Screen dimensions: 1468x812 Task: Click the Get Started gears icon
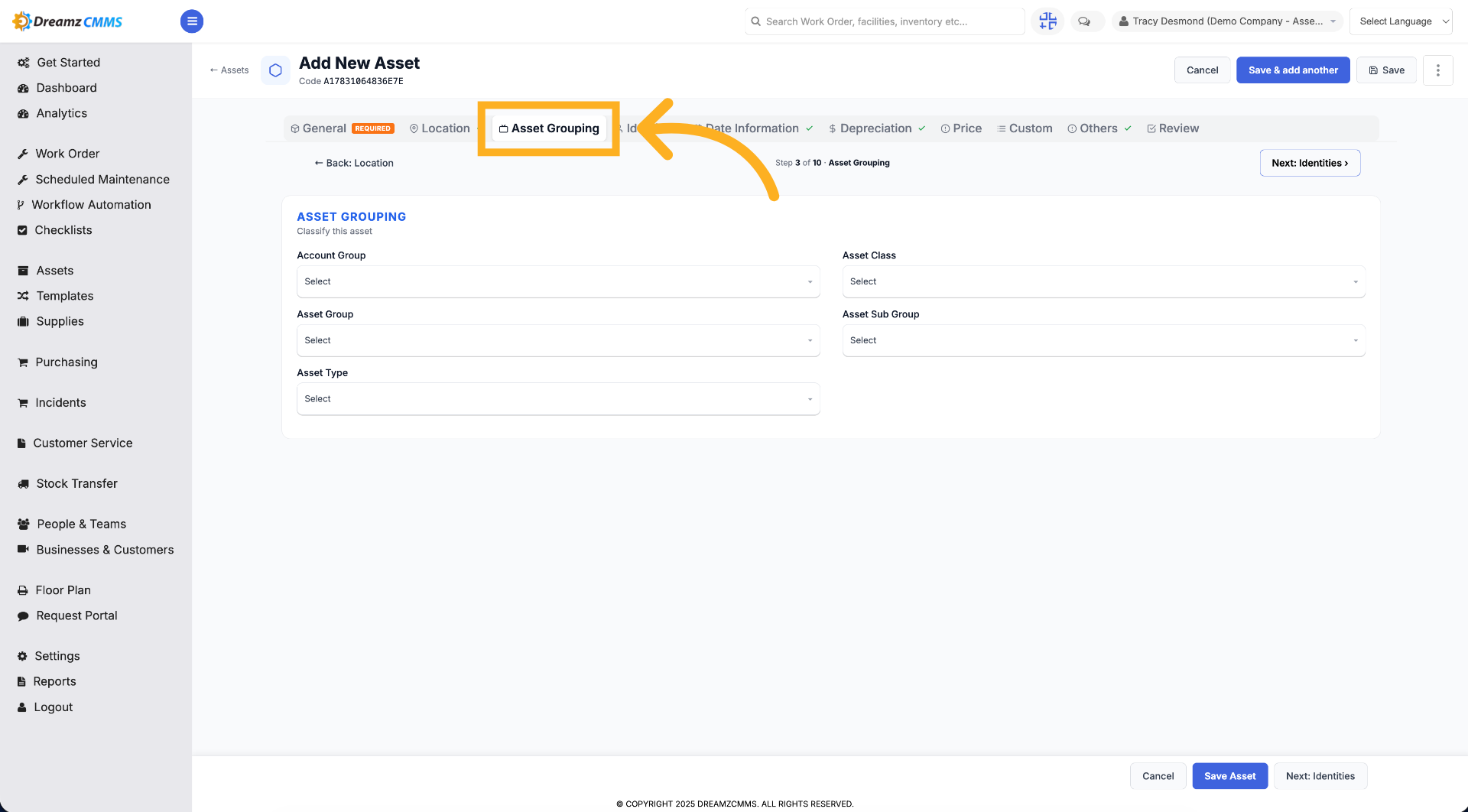click(x=23, y=63)
